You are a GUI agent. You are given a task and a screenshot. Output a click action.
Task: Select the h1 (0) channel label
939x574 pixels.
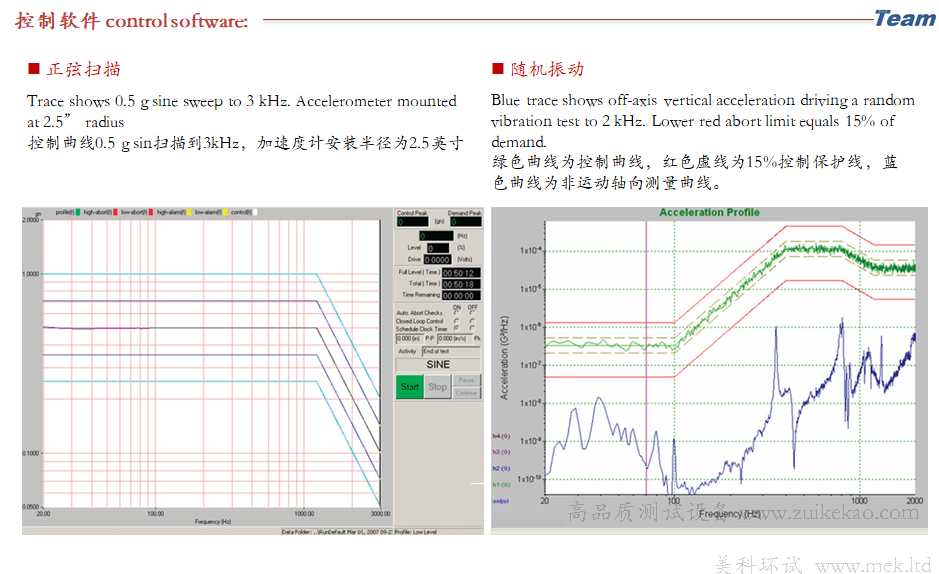[x=501, y=484]
